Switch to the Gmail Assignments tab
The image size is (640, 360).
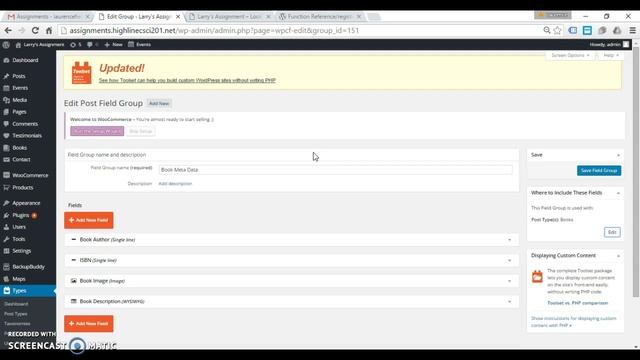point(49,17)
